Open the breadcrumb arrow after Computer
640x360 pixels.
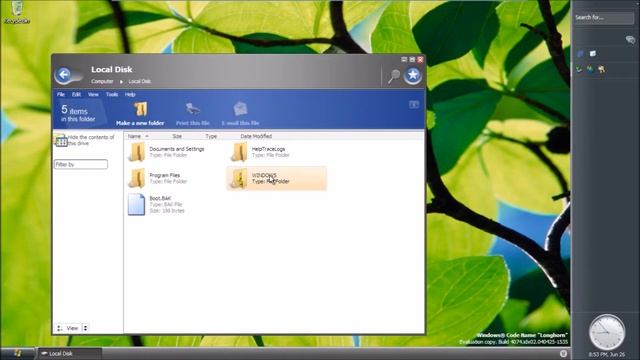121,82
